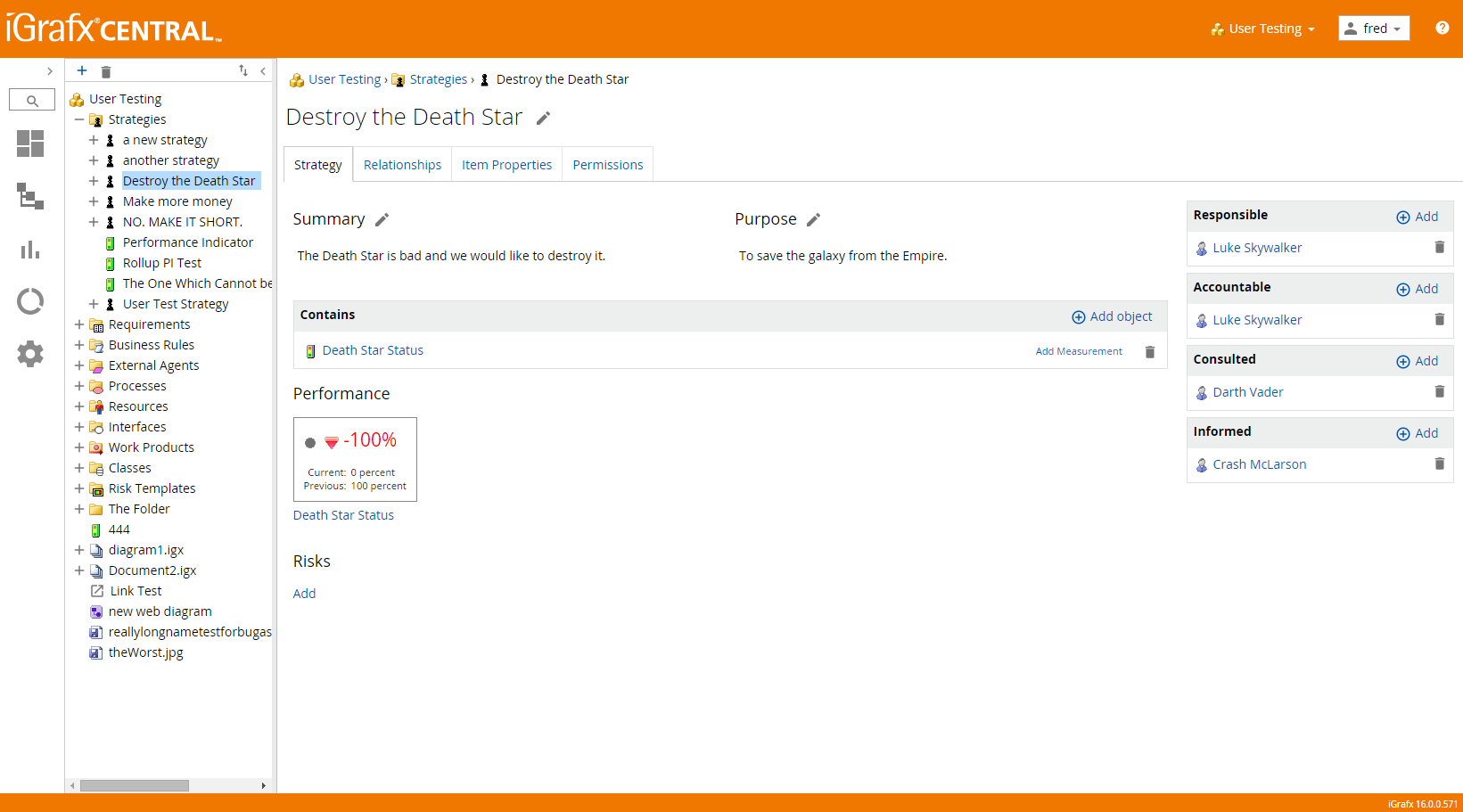Screen dimensions: 1463x812
Task: Open the search icon in left sidebar
Action: 32,101
